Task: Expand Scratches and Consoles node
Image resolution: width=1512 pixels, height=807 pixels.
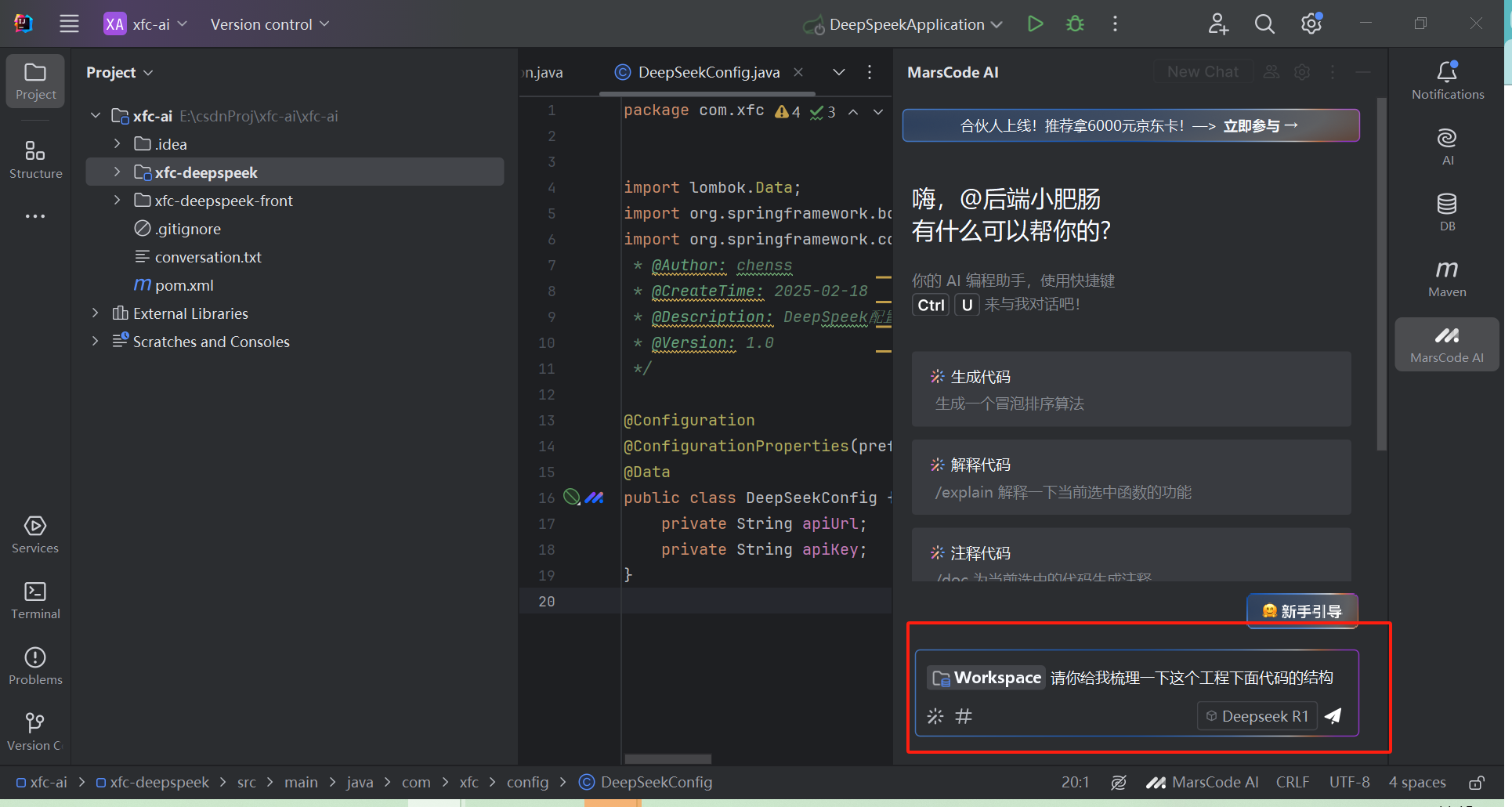Action: (x=95, y=341)
